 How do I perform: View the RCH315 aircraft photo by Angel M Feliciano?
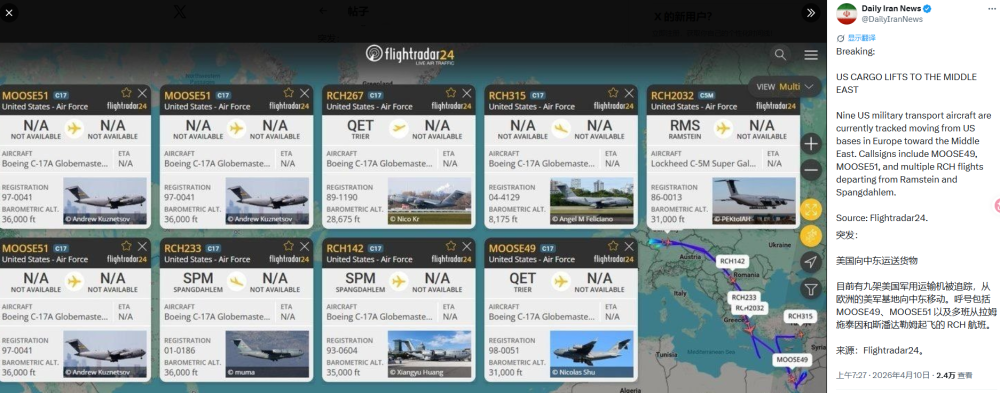tap(592, 200)
